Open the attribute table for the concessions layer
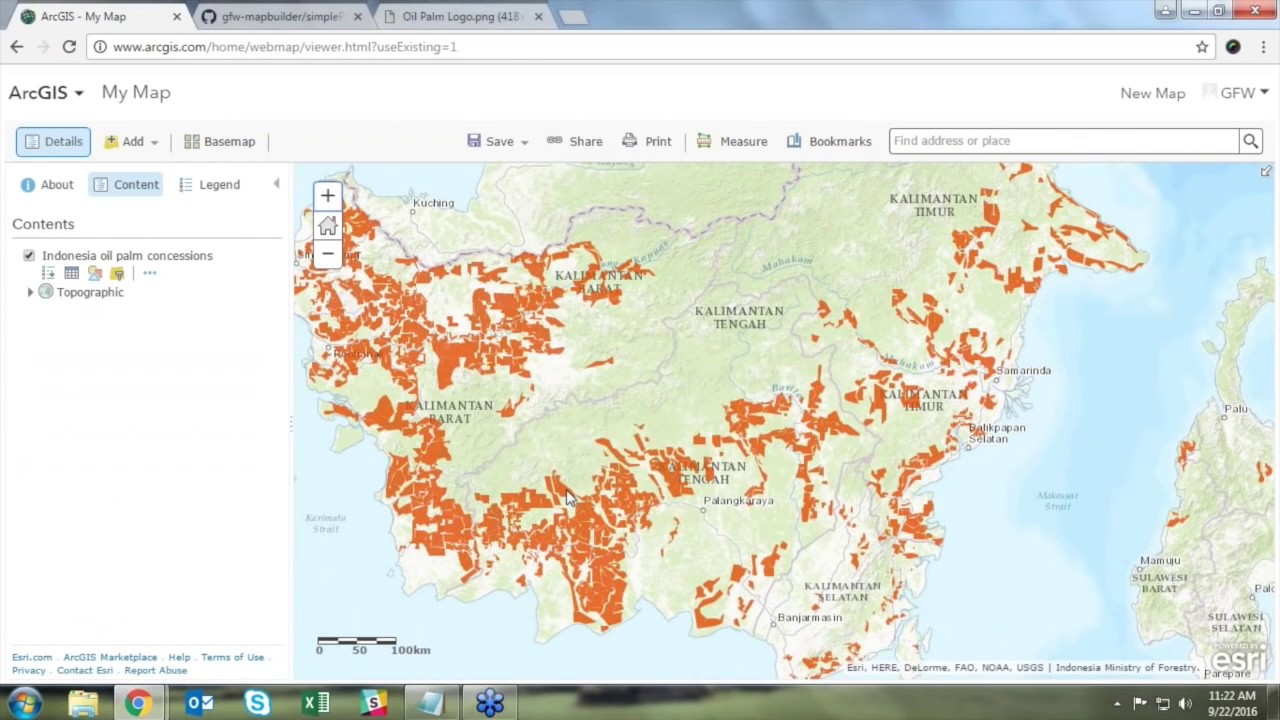The height and width of the screenshot is (720, 1280). 72,273
